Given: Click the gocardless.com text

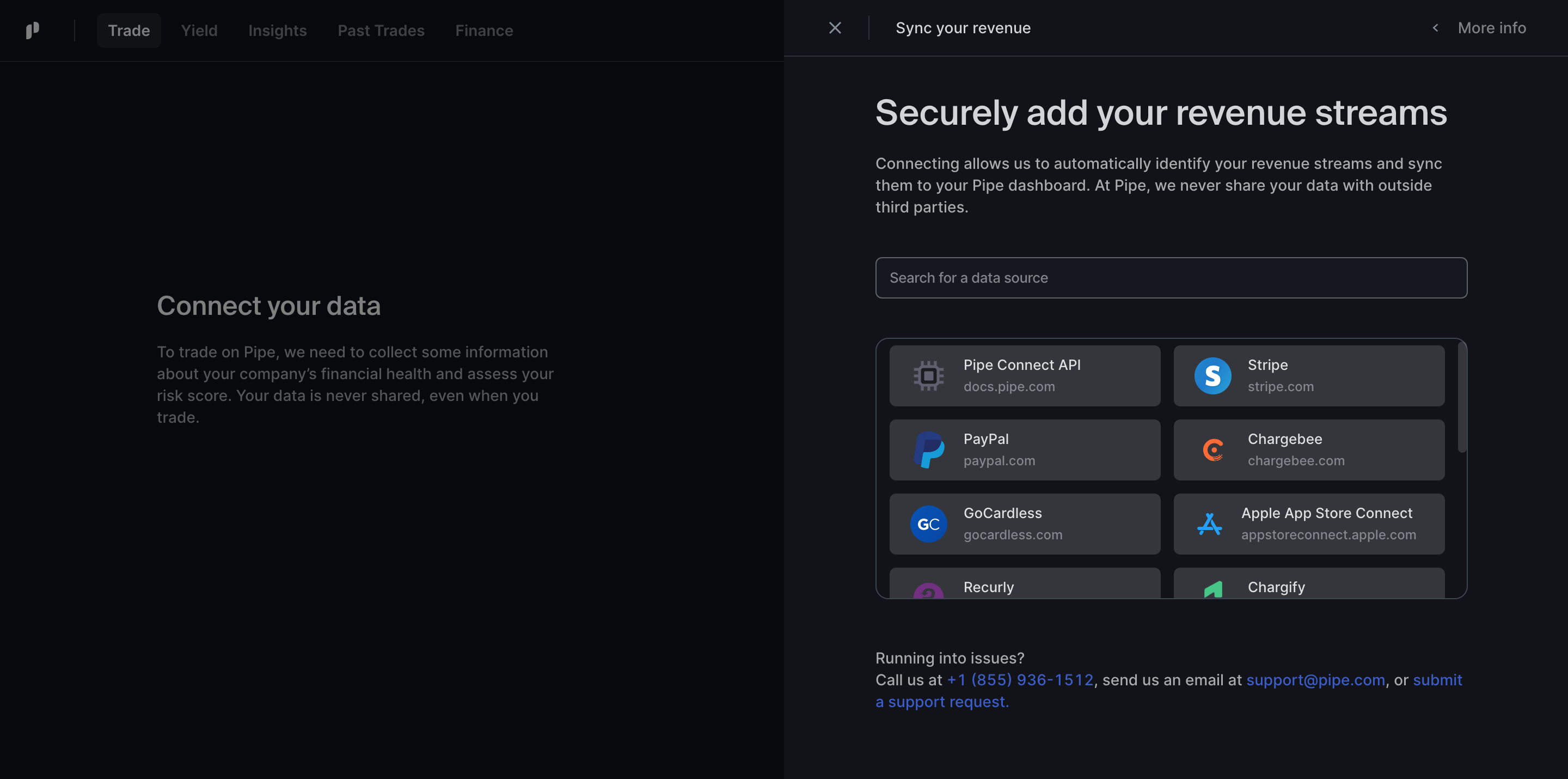Looking at the screenshot, I should [1013, 535].
